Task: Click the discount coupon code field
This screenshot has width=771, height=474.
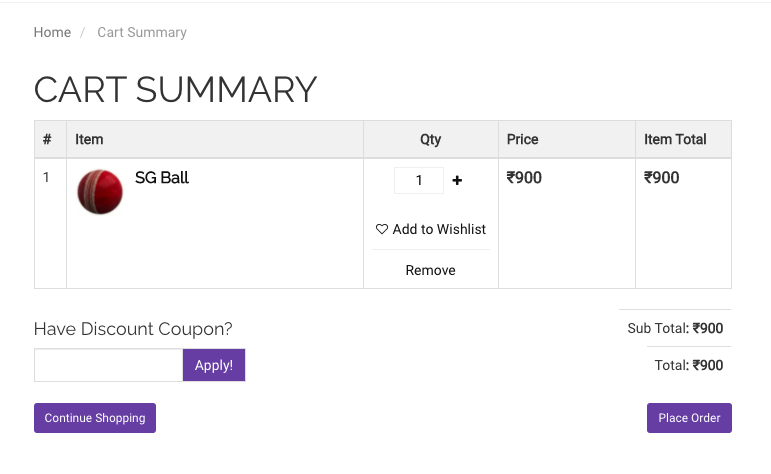Action: click(x=109, y=365)
